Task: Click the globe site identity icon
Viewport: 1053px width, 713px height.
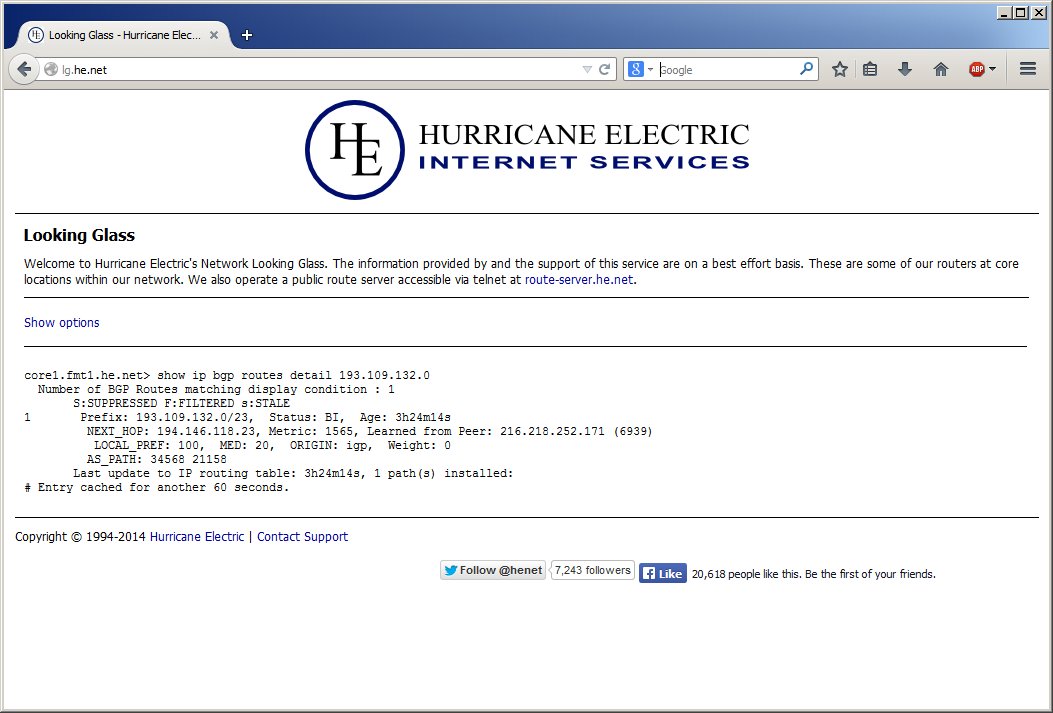Action: coord(51,69)
